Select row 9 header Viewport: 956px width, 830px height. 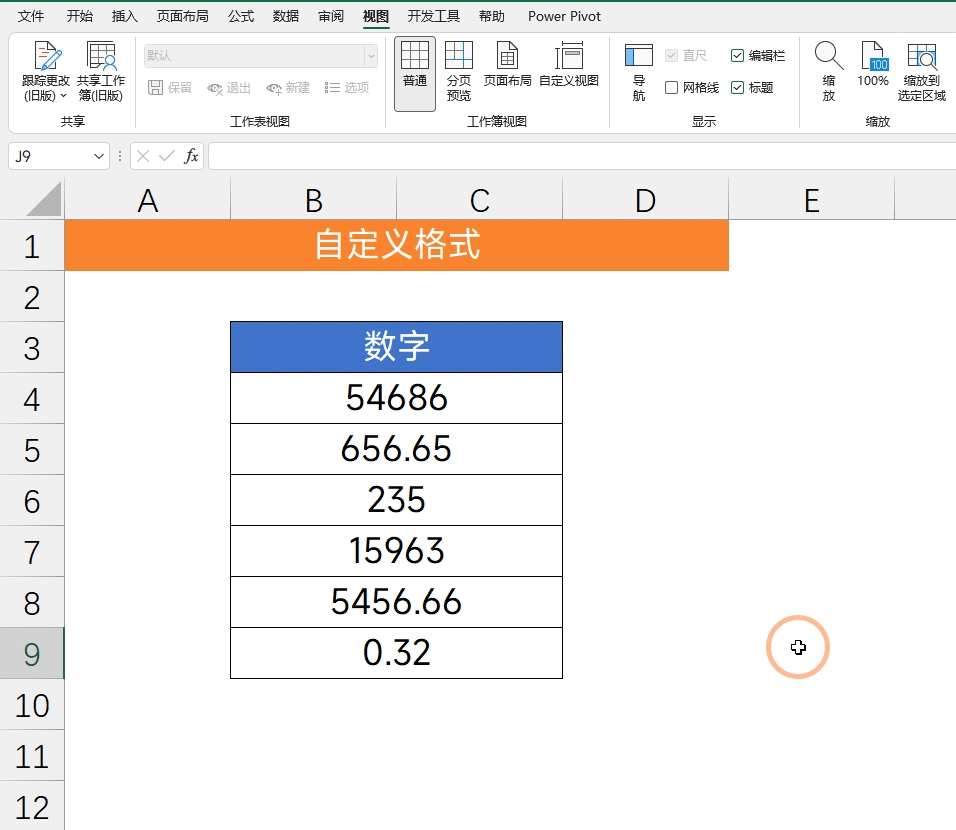[32, 653]
